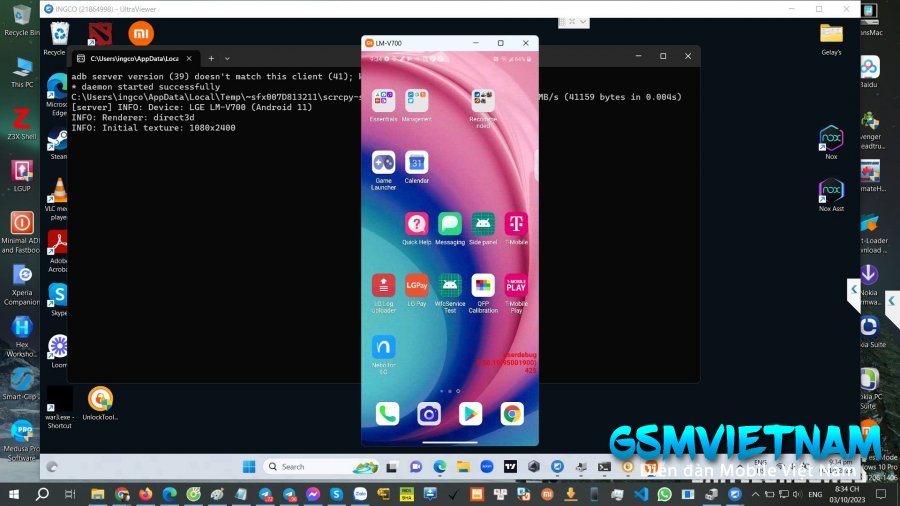The height and width of the screenshot is (506, 900).
Task: Open the Calendar app on the phone
Action: coord(417,162)
